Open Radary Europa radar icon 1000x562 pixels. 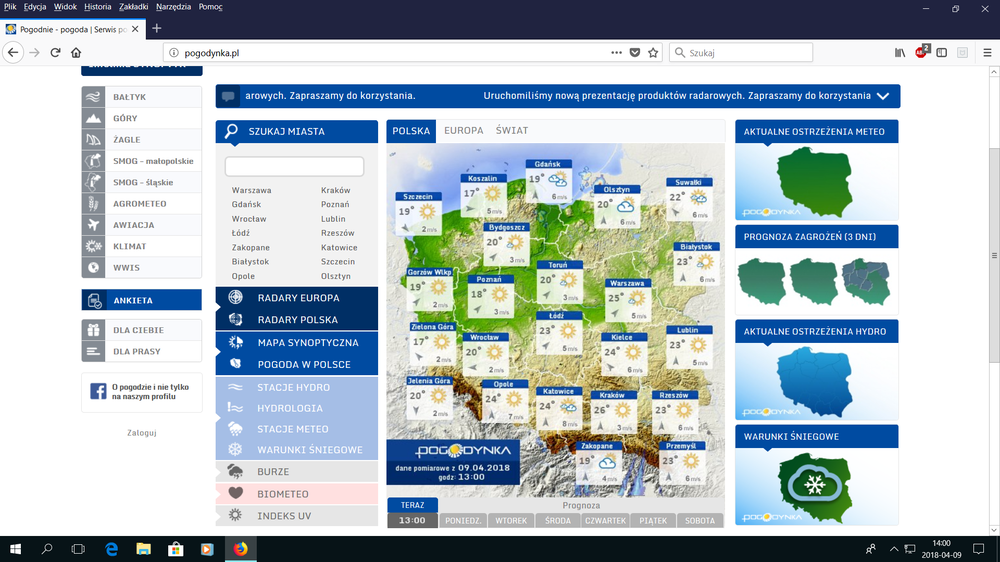point(235,297)
